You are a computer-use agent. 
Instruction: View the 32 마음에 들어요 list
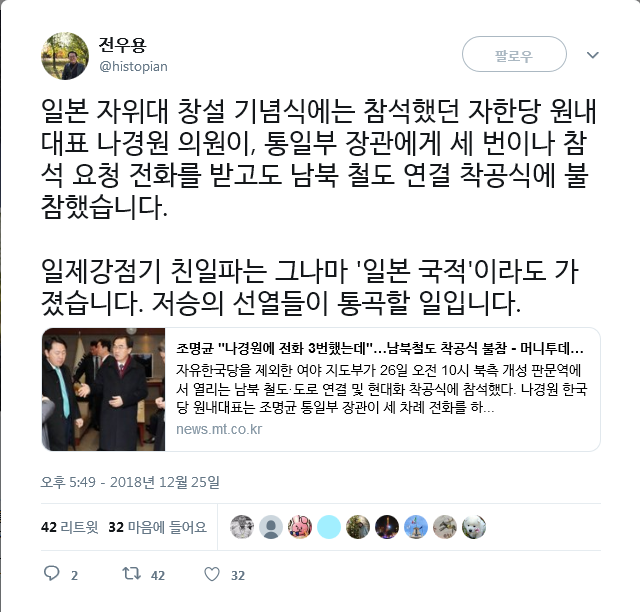pyautogui.click(x=158, y=527)
